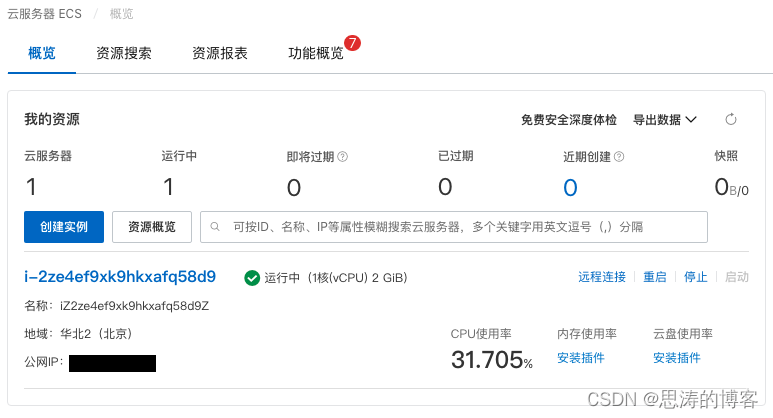Click the 概览 breadcrumb text
This screenshot has width=773, height=418.
point(121,14)
